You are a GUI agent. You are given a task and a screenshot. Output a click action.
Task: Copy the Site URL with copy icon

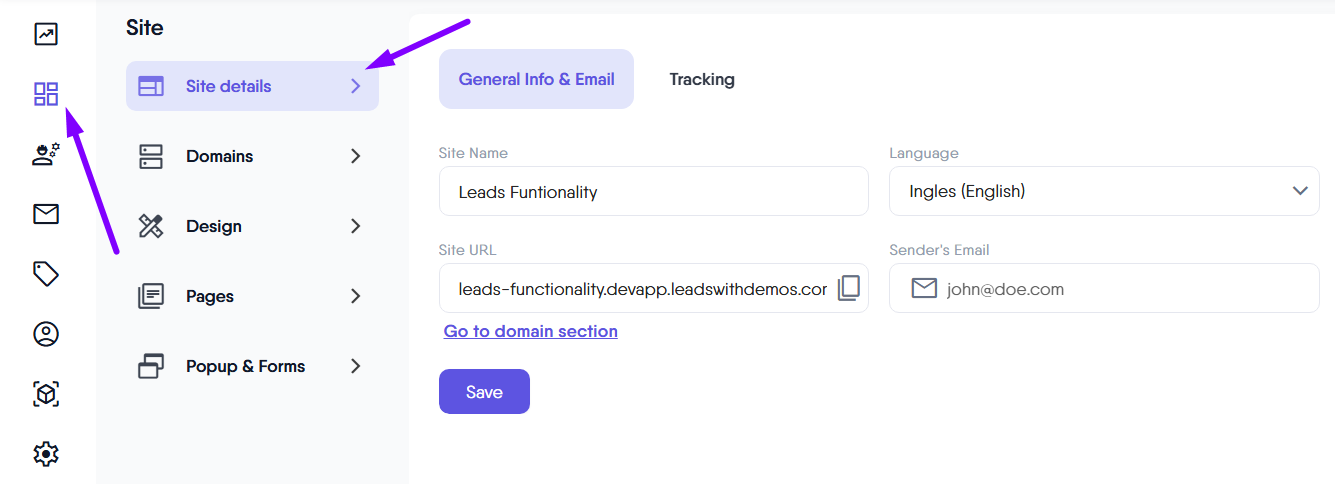point(848,288)
